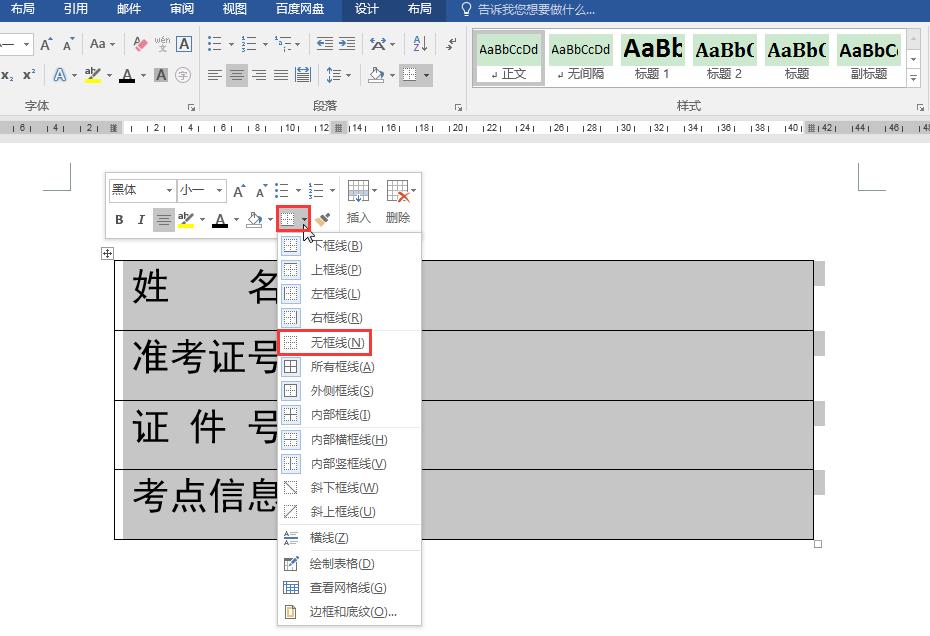930x636 pixels.
Task: Select the format painter brush on mini toolbar
Action: 323,219
